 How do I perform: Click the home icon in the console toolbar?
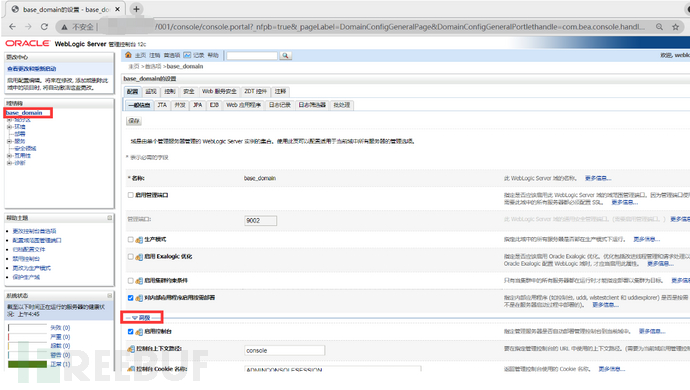click(128, 55)
